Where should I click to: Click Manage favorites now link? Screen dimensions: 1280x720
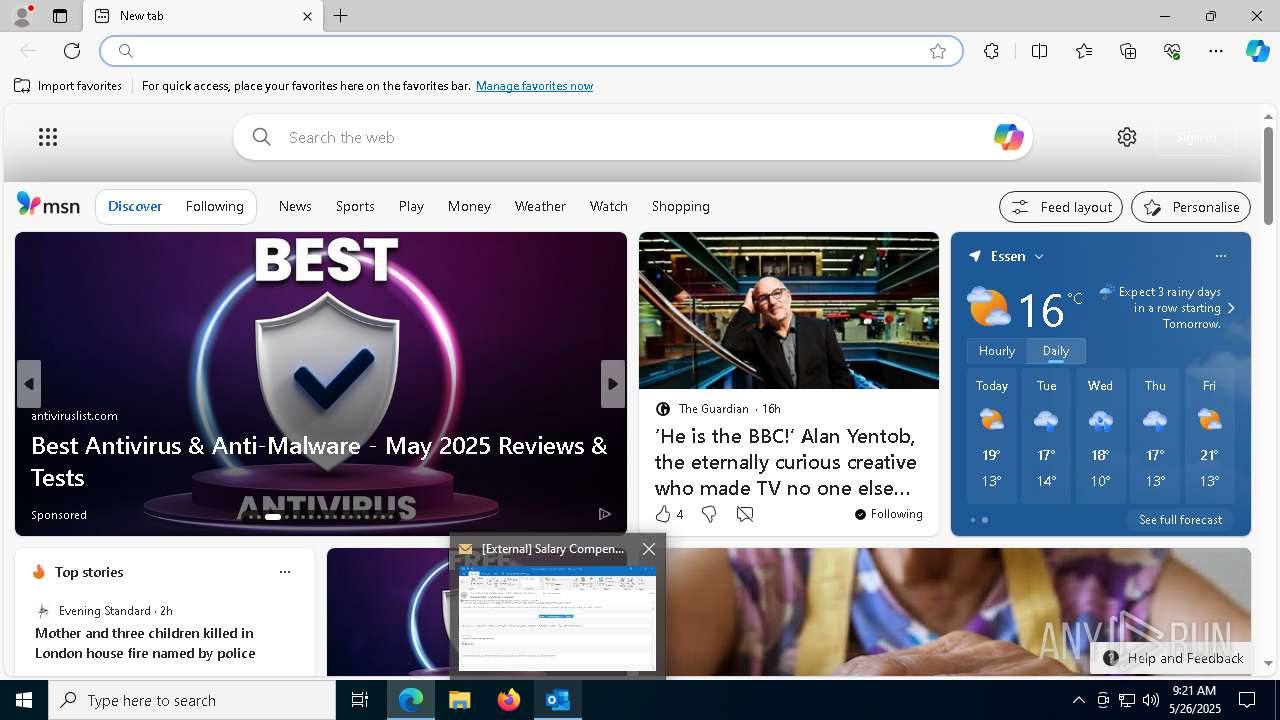534,86
